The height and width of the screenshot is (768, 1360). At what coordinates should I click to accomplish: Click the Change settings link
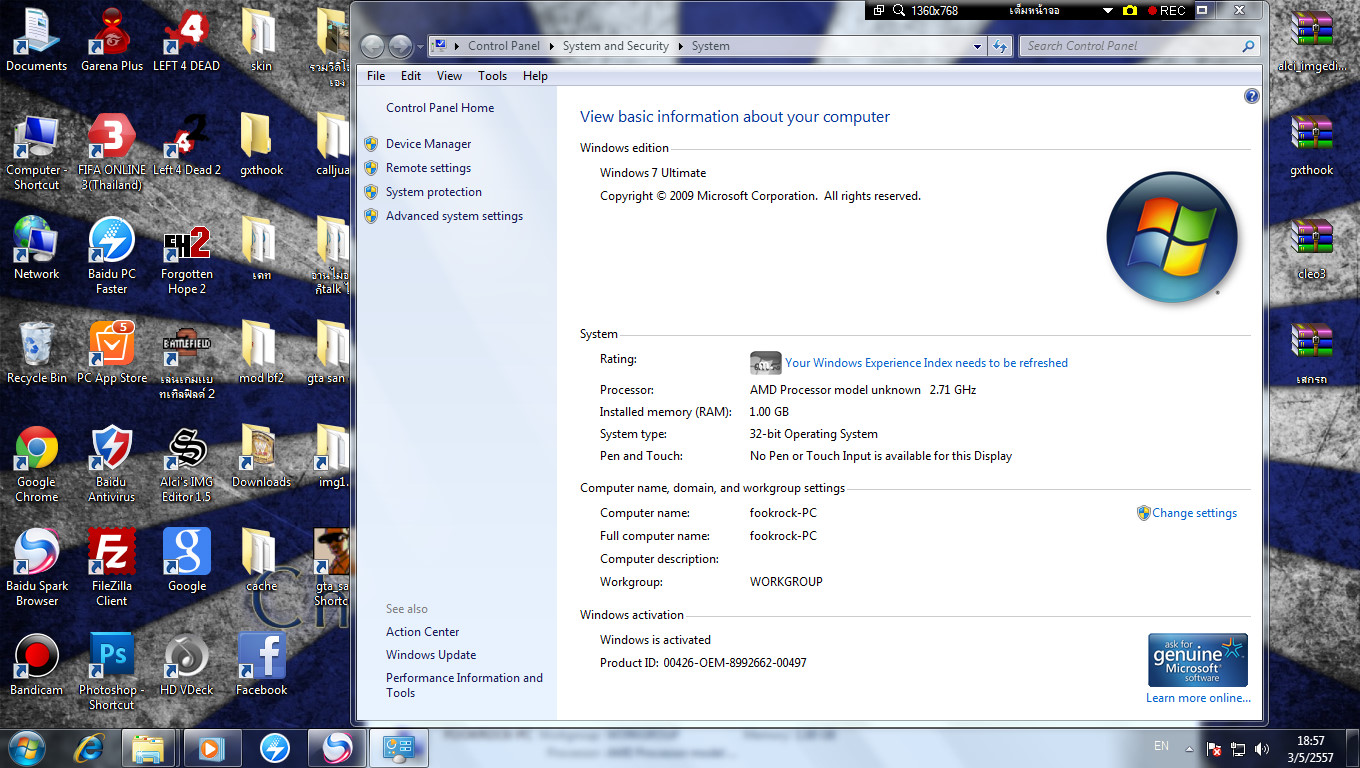pos(1194,513)
